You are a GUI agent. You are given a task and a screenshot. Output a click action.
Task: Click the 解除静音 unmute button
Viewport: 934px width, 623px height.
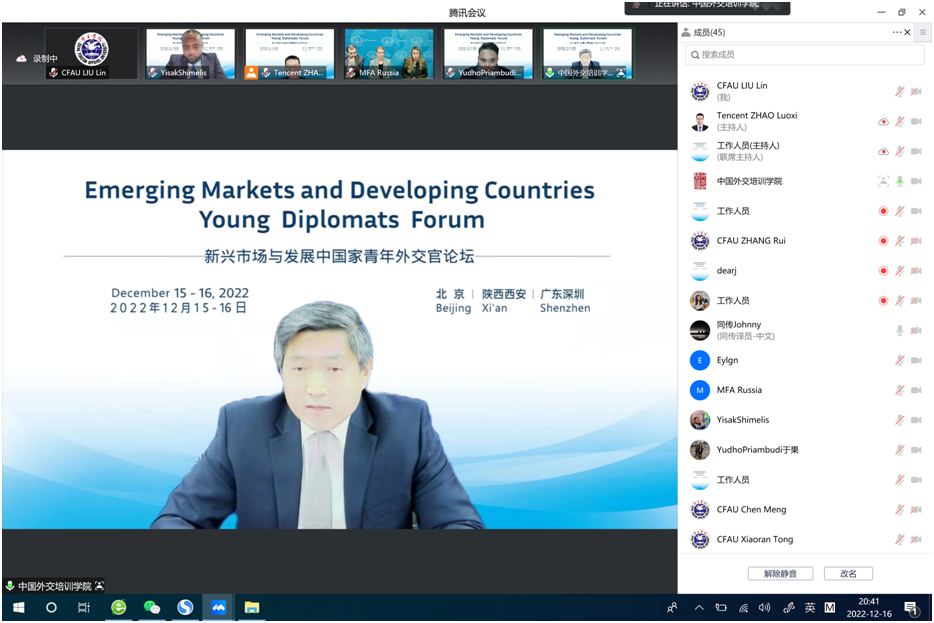[780, 574]
